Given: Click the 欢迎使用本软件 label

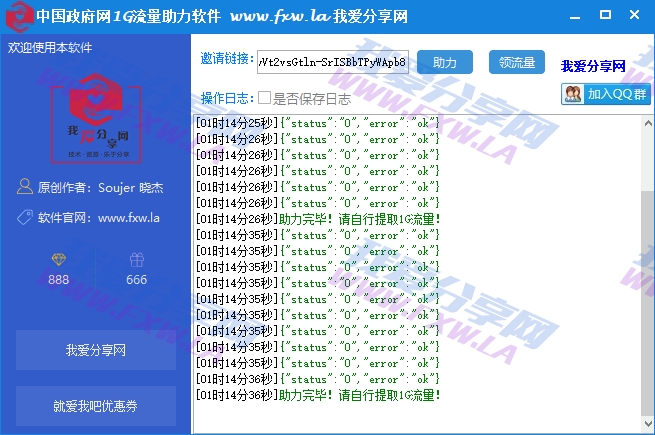Looking at the screenshot, I should tap(50, 47).
